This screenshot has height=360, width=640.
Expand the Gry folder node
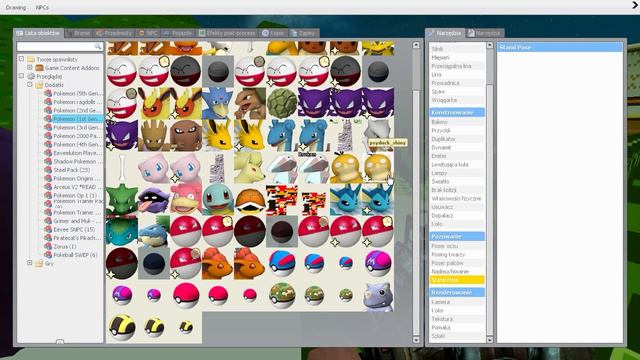(30, 263)
